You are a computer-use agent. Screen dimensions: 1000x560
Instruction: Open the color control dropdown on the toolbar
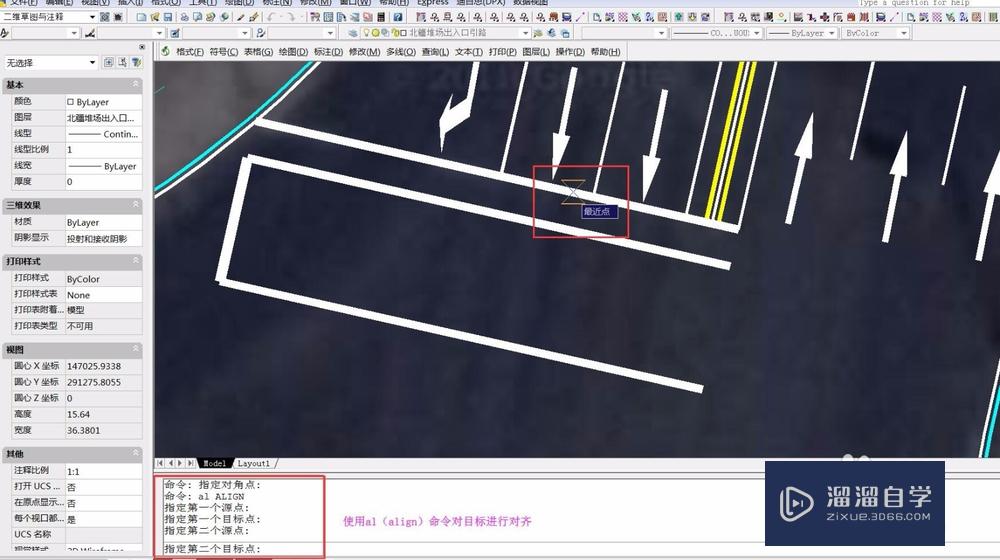(x=624, y=33)
